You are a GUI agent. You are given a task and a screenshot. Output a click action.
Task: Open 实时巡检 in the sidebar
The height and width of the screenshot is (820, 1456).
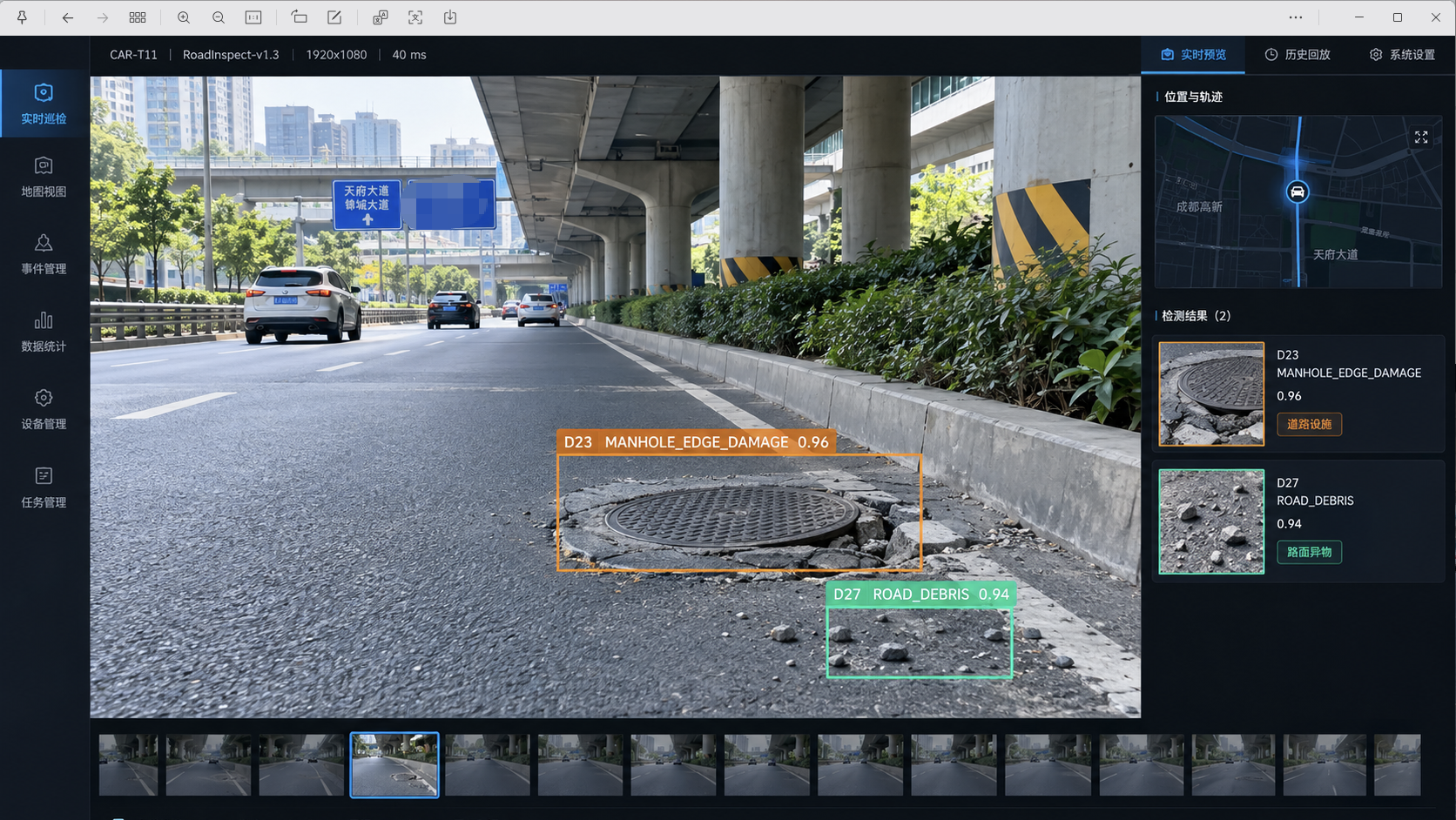[44, 104]
